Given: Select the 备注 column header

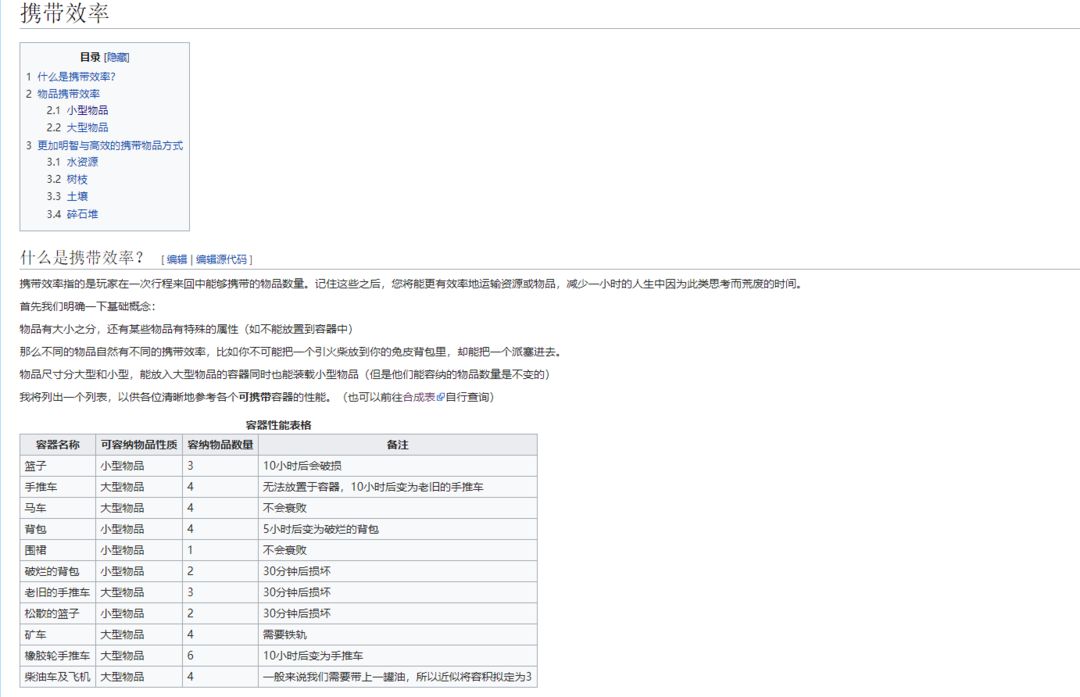Looking at the screenshot, I should pos(397,445).
